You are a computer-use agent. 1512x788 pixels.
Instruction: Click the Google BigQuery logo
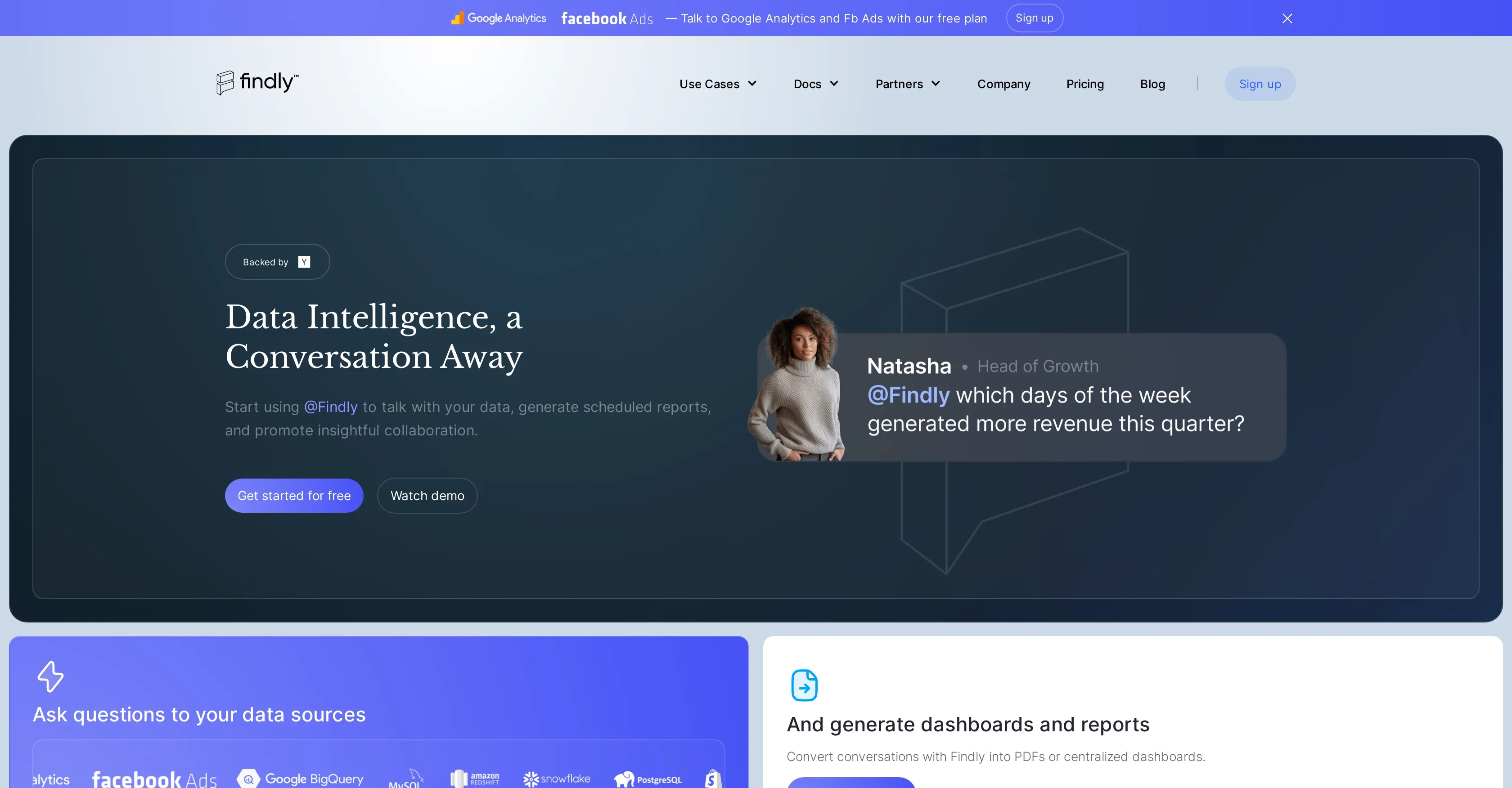point(300,779)
